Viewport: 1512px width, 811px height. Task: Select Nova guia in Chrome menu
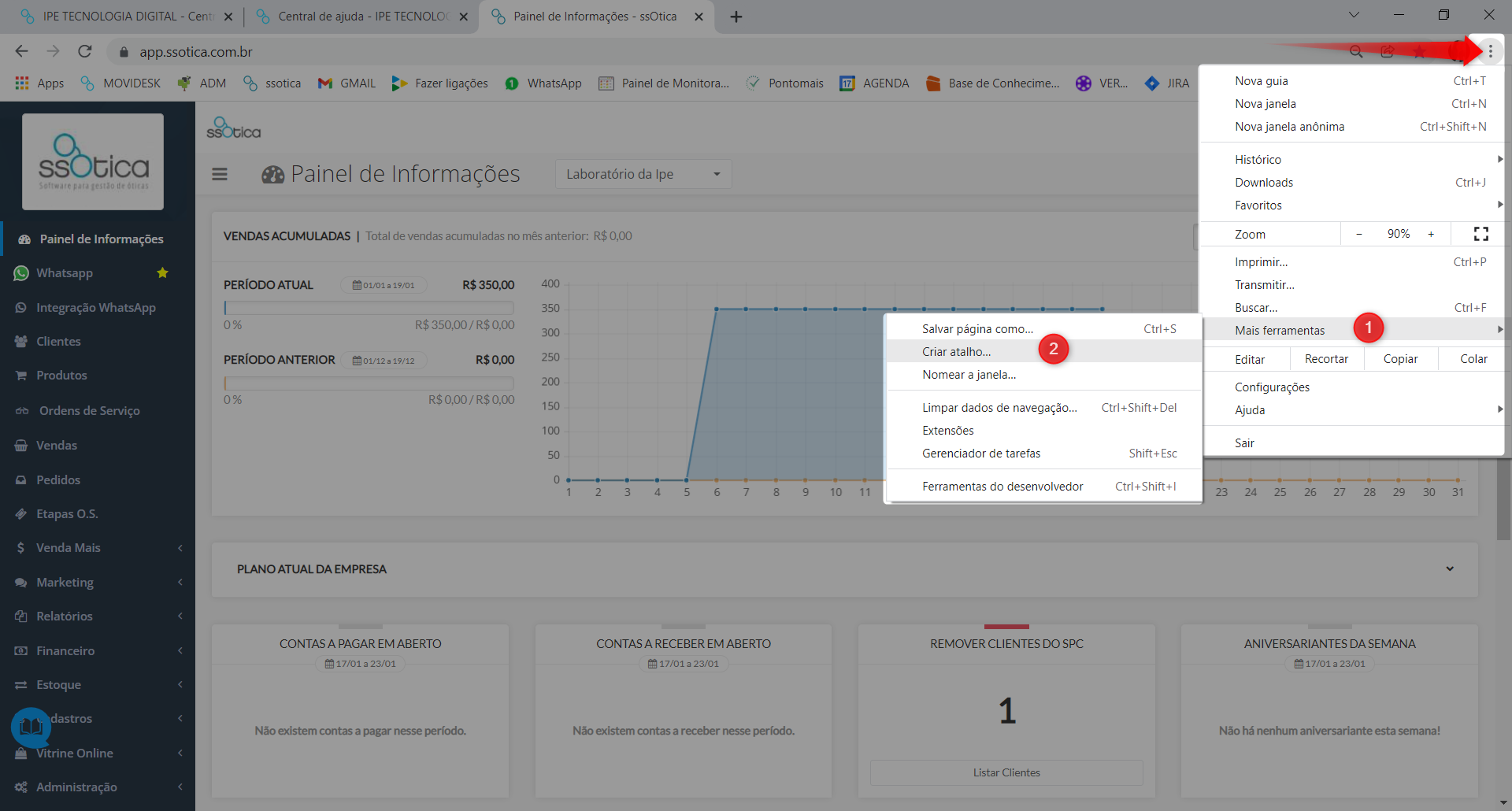(1351, 80)
